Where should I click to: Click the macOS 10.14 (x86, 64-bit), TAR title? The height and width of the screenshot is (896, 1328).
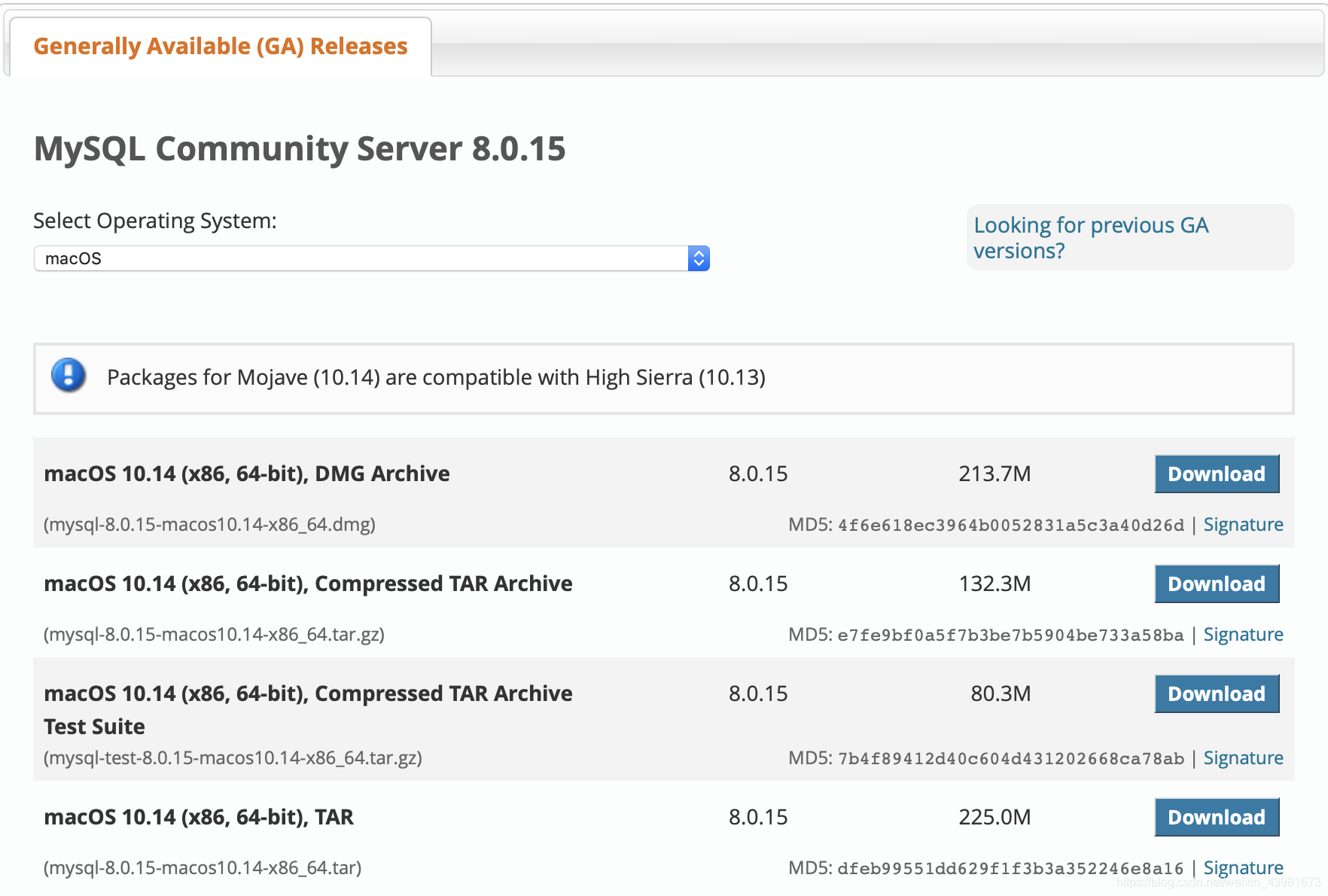pyautogui.click(x=199, y=817)
